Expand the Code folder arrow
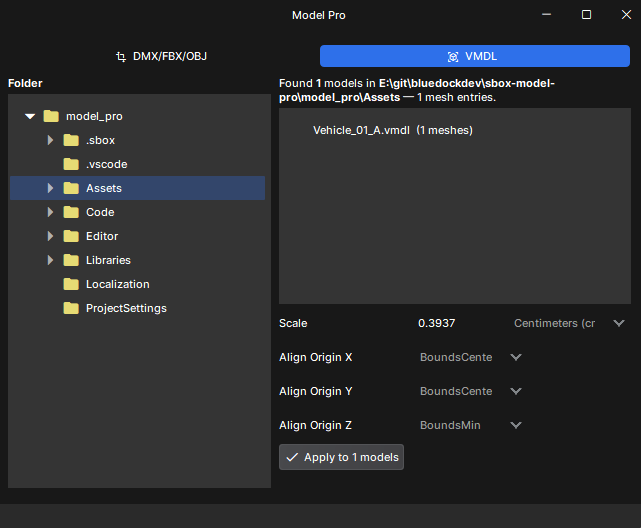This screenshot has height=528, width=641. pyautogui.click(x=50, y=212)
